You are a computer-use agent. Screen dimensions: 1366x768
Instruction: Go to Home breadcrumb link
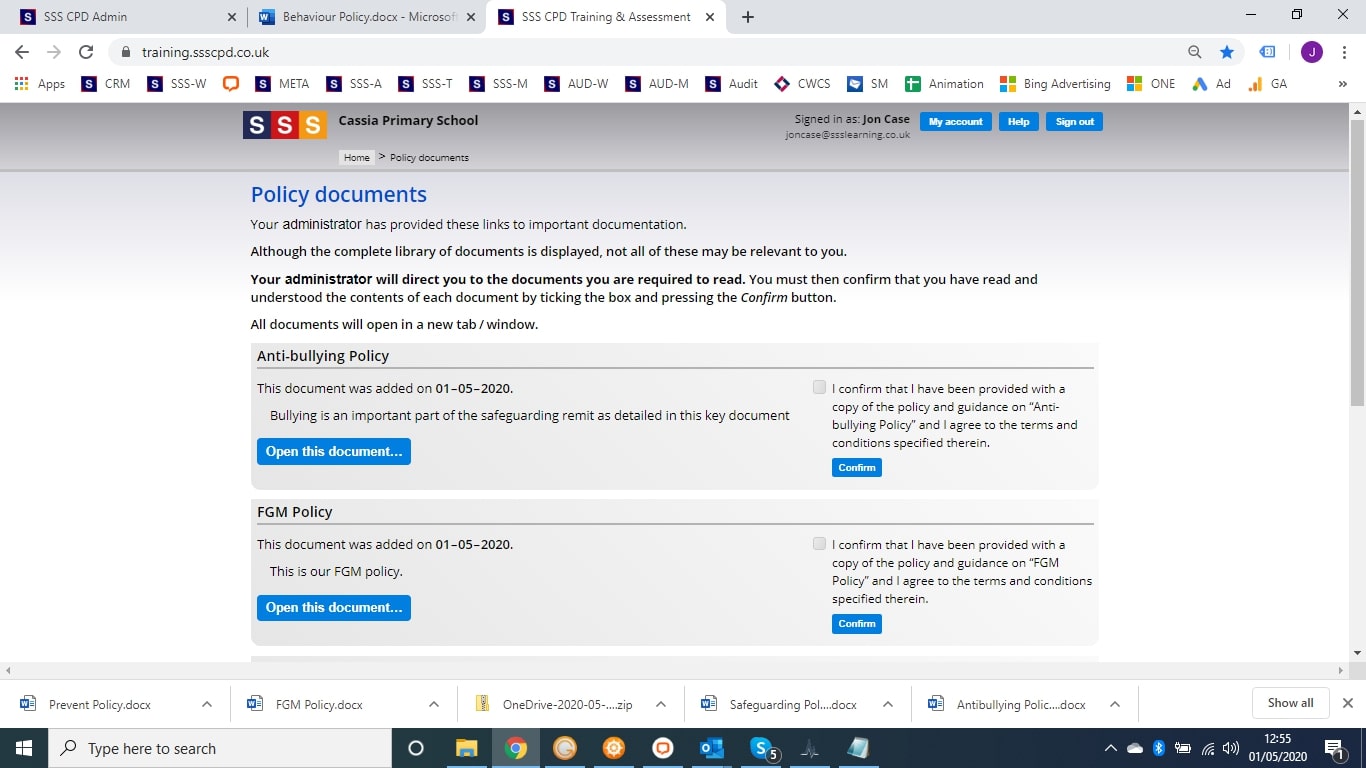[357, 158]
